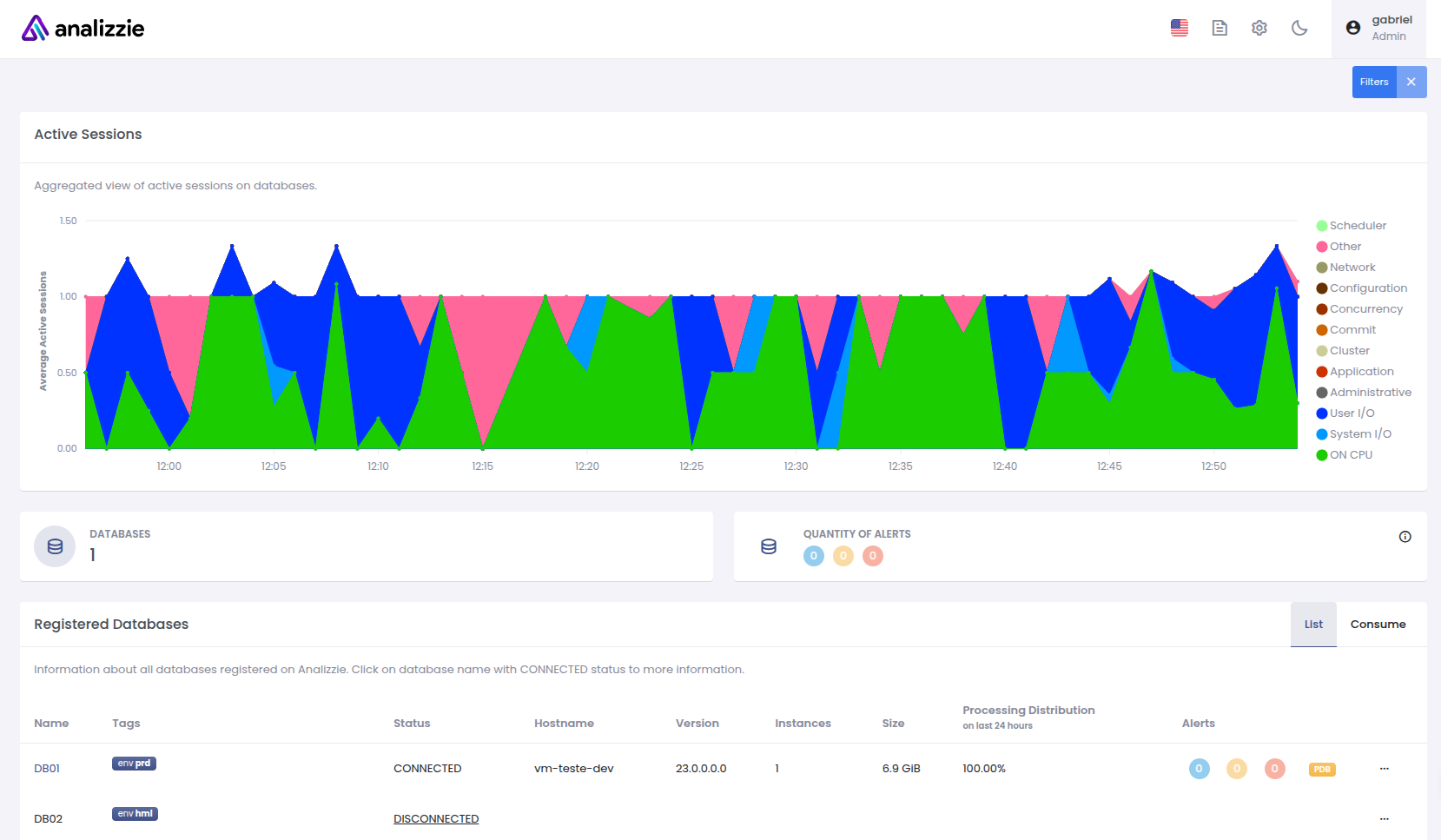
Task: Toggle the Application legend series
Action: click(1355, 372)
